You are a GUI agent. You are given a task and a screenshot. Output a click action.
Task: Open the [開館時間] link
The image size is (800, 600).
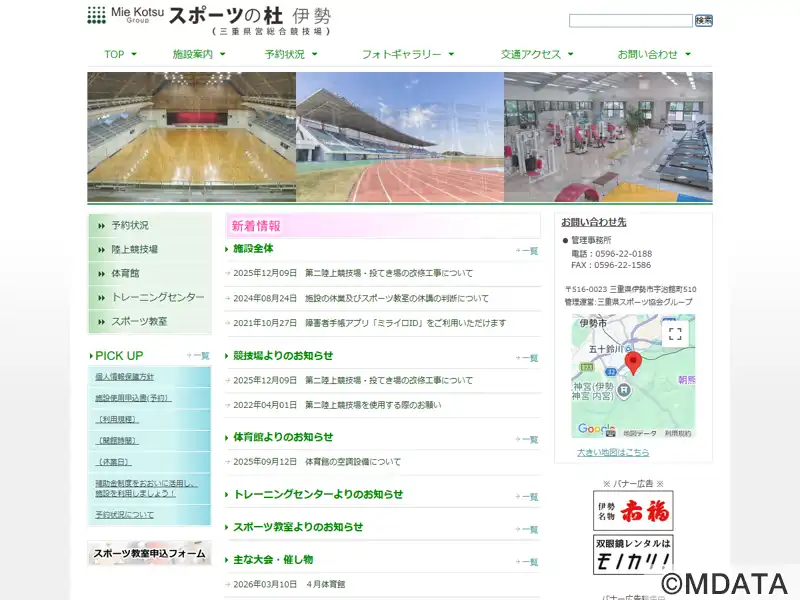[117, 441]
